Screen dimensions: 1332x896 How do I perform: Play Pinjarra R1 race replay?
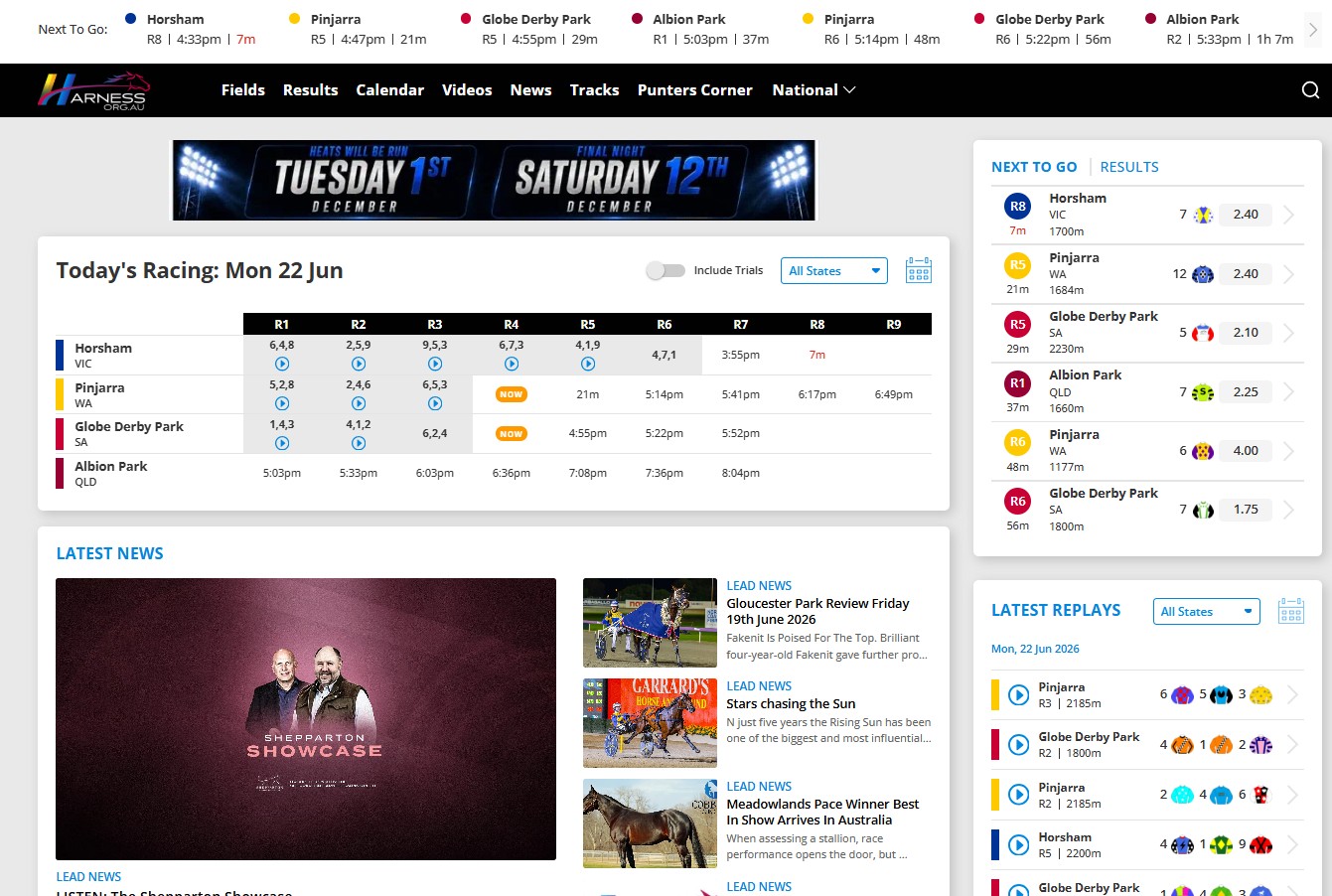pyautogui.click(x=282, y=403)
